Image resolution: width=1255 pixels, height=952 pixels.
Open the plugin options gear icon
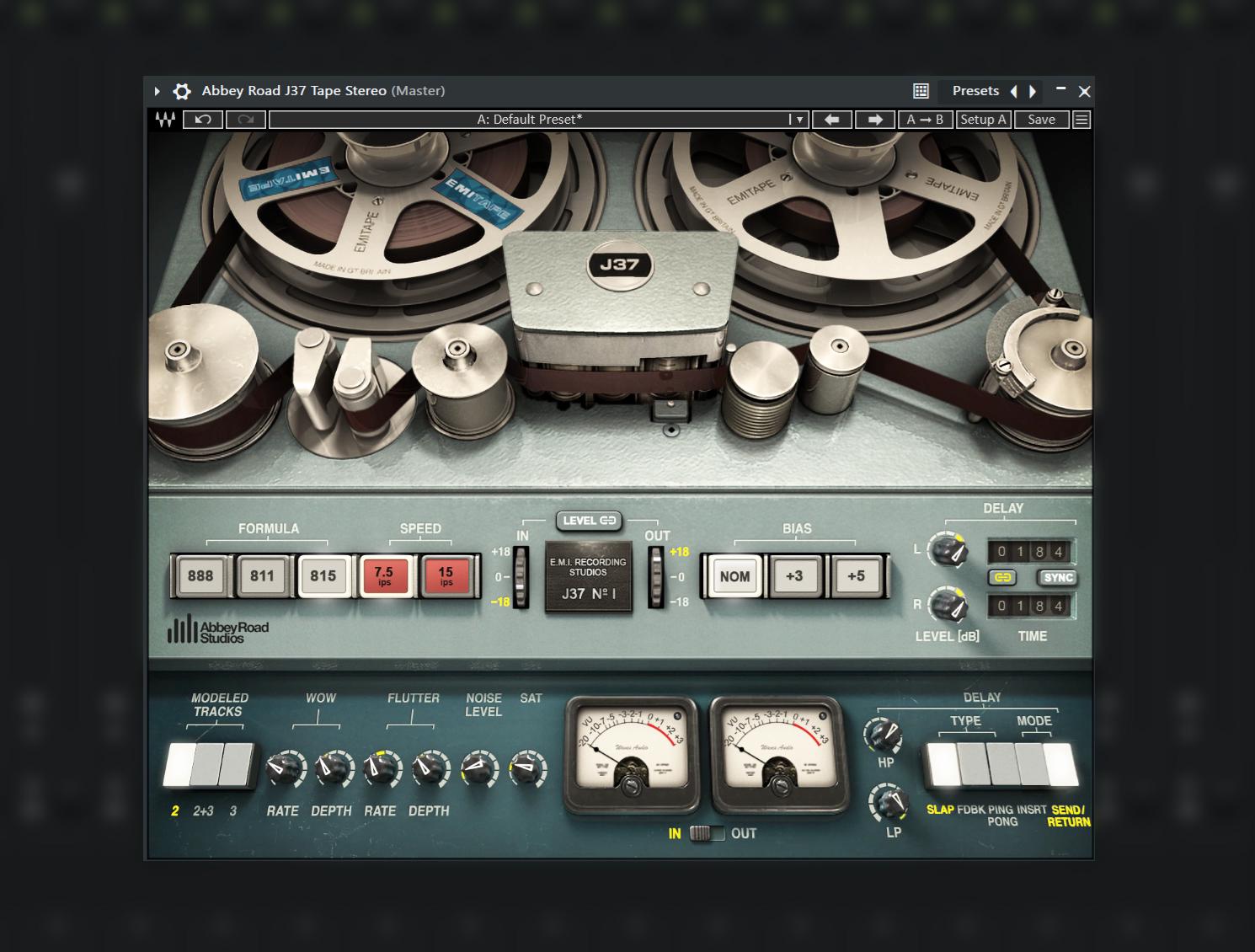pyautogui.click(x=182, y=91)
